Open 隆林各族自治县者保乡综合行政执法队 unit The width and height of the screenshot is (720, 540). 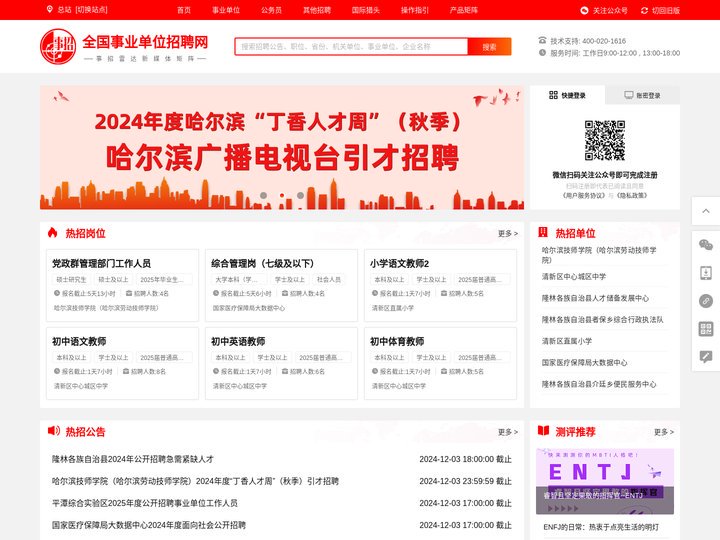(x=602, y=320)
